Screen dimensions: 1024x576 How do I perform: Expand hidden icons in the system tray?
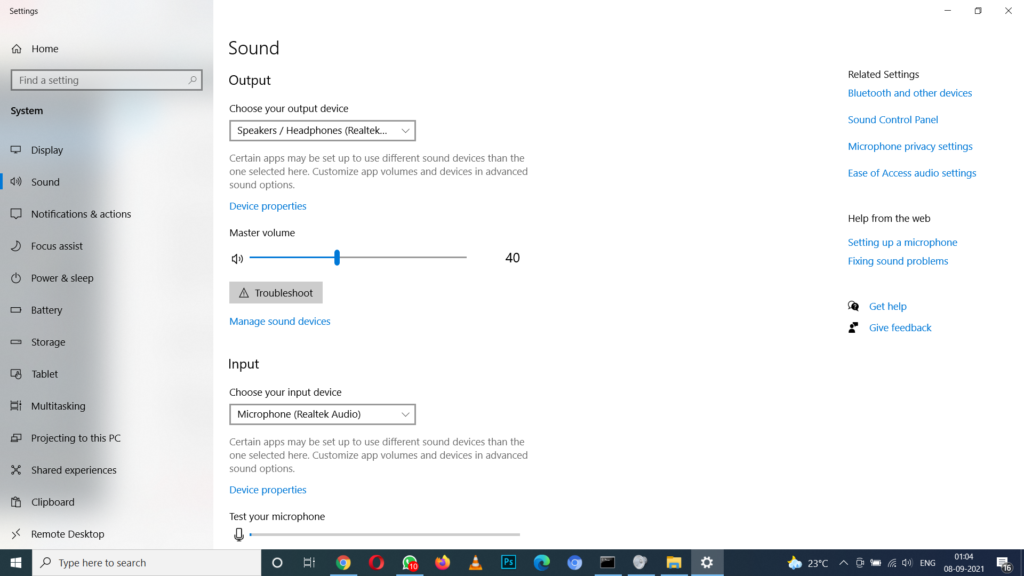coord(843,562)
